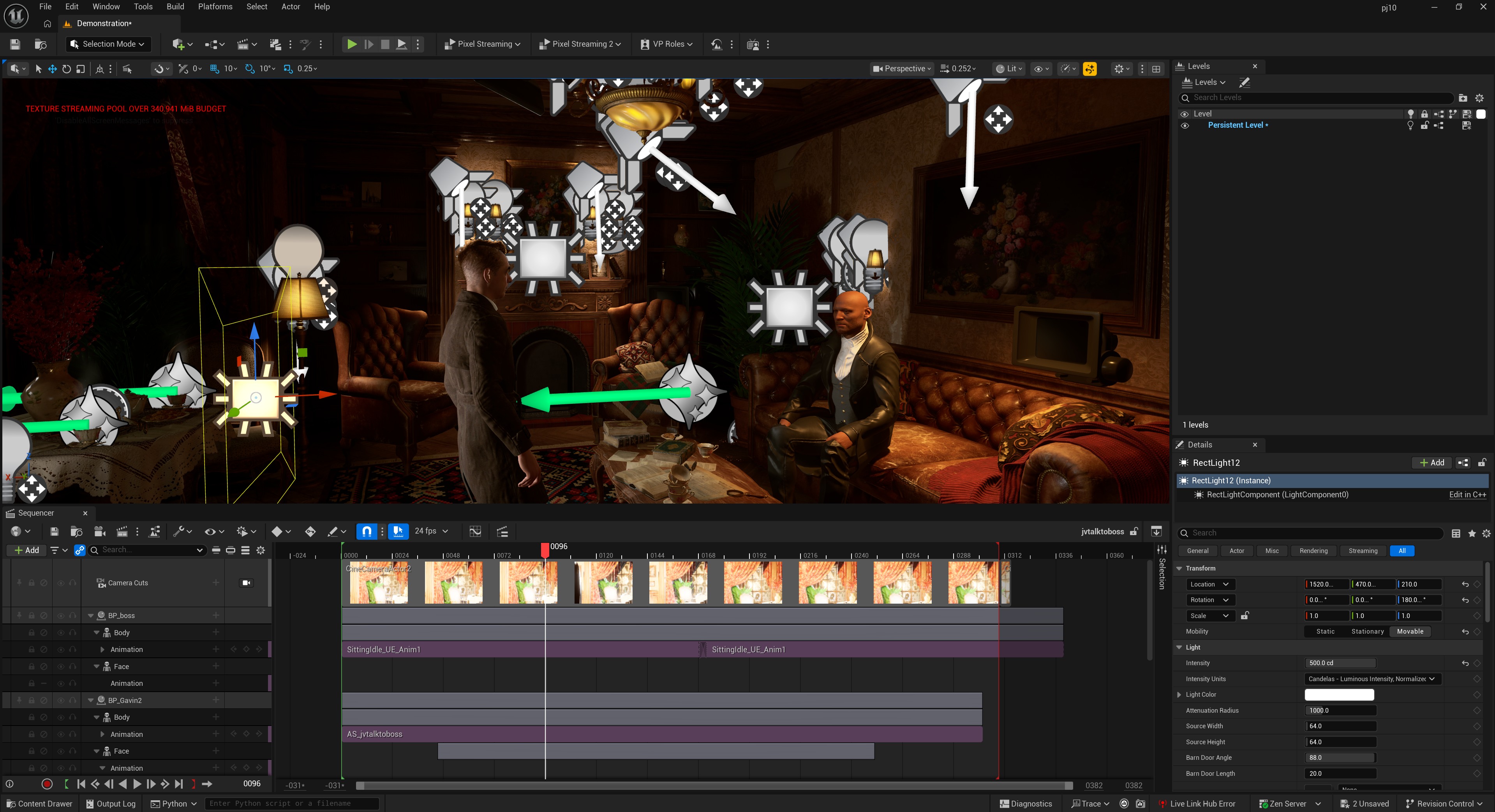Collapse the Transform section
Screen dimensions: 1495x812
pyautogui.click(x=1179, y=568)
